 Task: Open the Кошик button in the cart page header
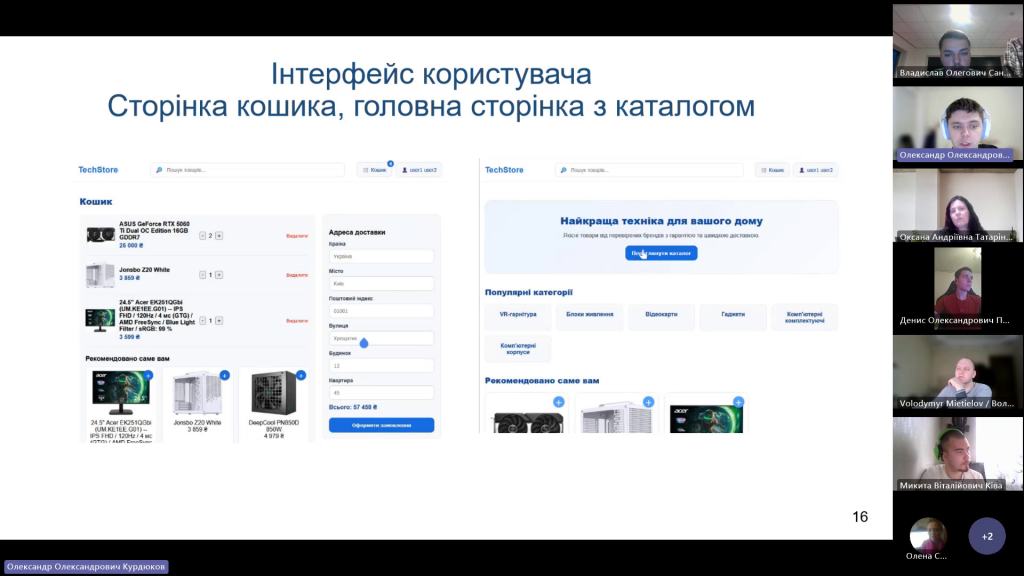tap(375, 170)
